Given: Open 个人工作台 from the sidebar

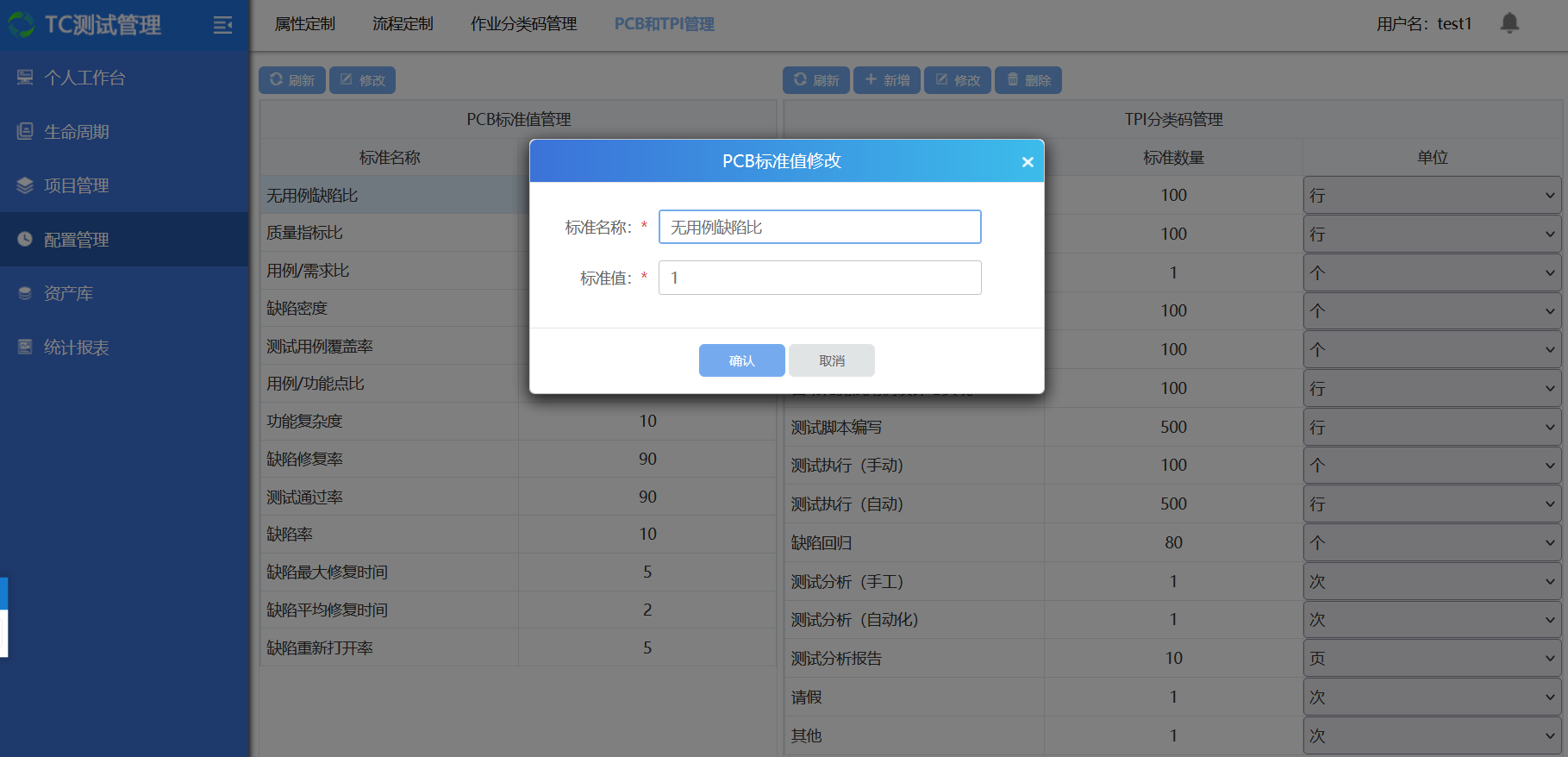Looking at the screenshot, I should (x=84, y=78).
